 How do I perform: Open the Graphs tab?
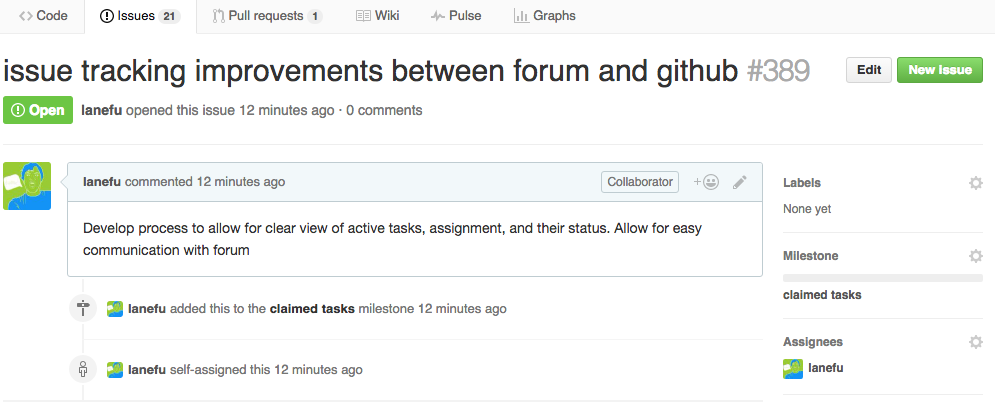click(544, 16)
